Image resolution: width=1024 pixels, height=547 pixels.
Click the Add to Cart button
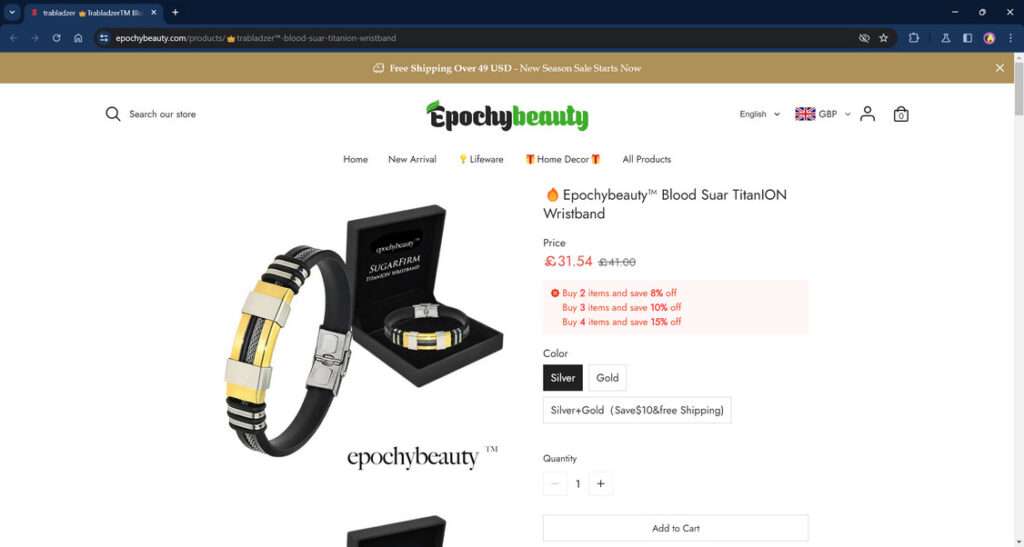(675, 528)
